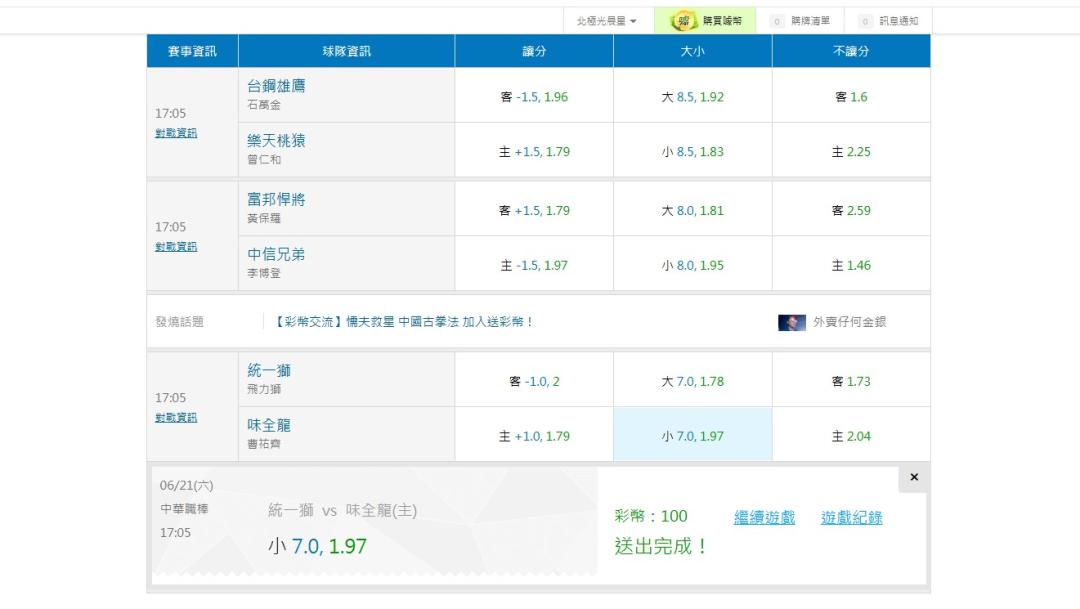Pick 客 -1.0, 2 spread for 統一獅

pos(534,382)
